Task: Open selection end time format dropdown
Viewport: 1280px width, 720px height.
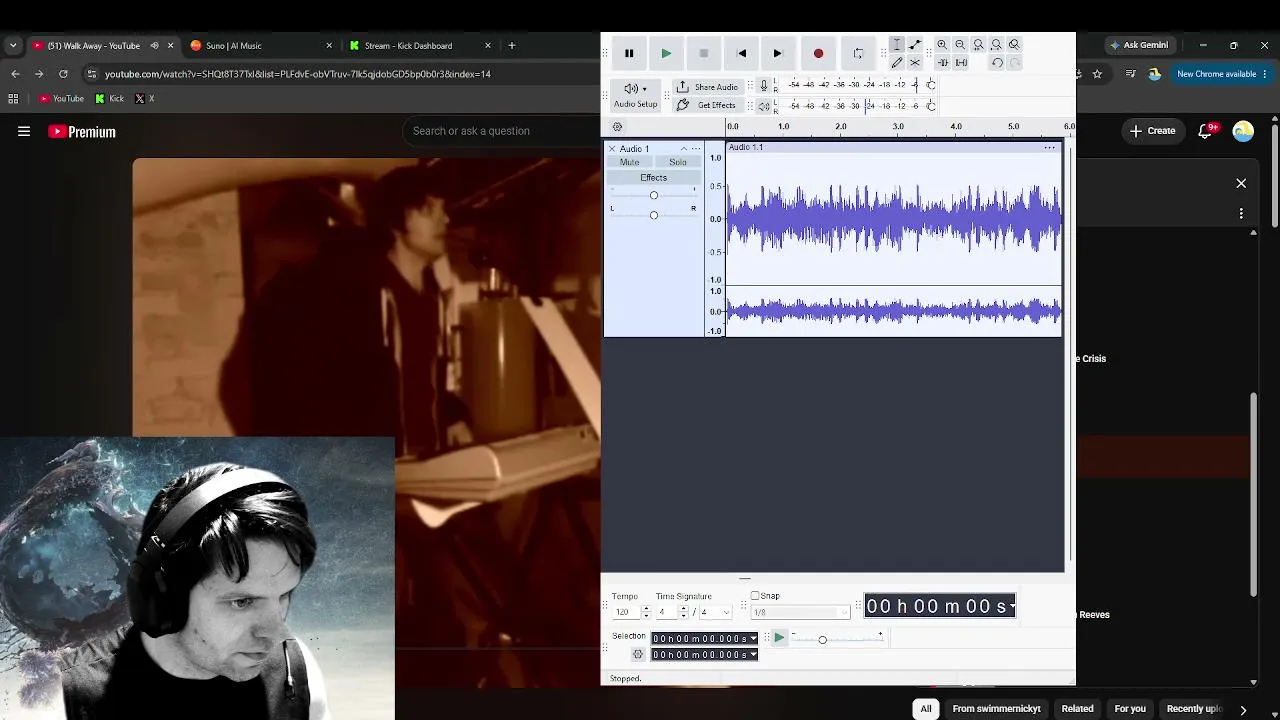Action: click(753, 655)
